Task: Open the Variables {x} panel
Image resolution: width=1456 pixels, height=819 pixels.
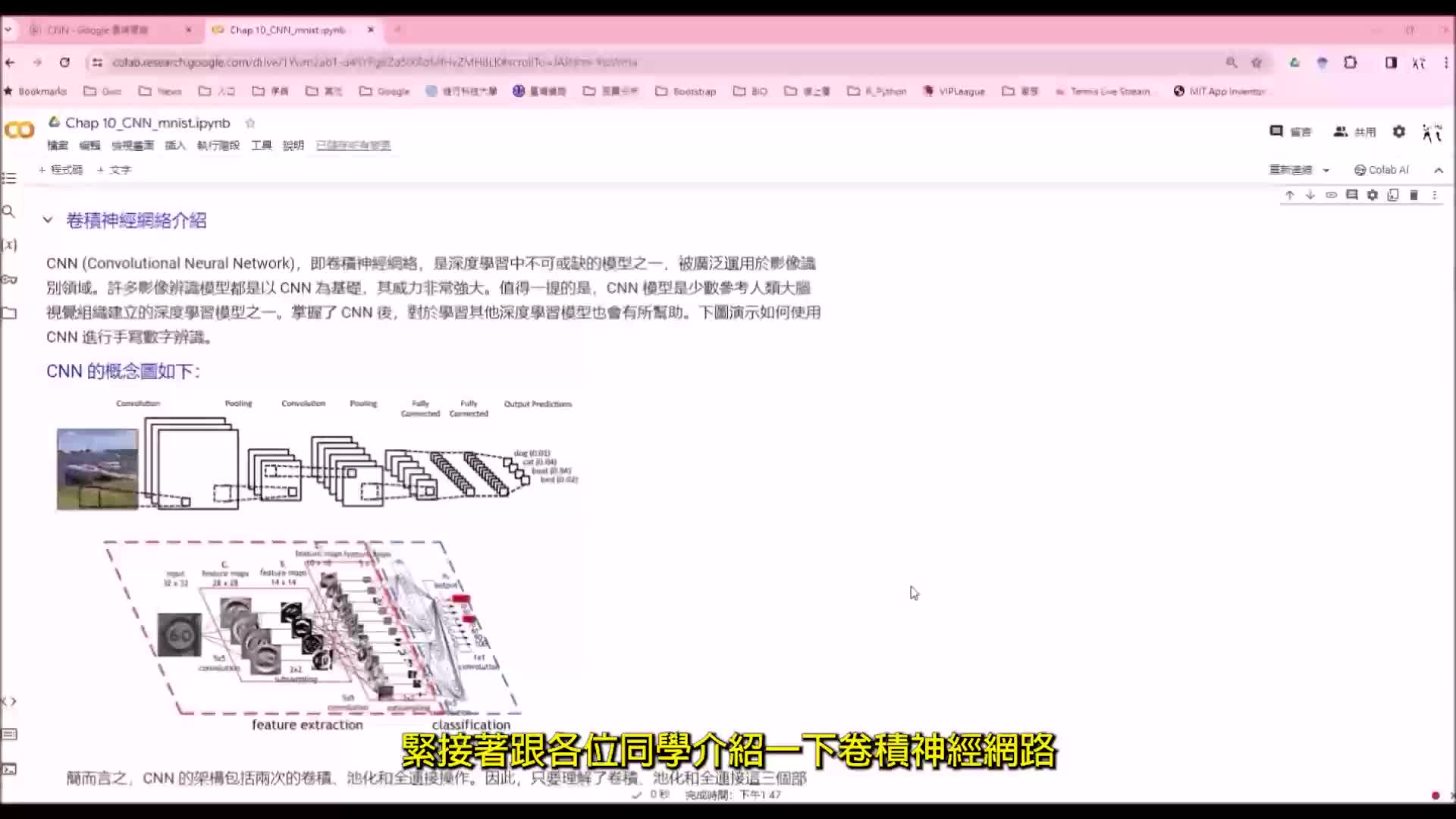Action: coord(9,244)
